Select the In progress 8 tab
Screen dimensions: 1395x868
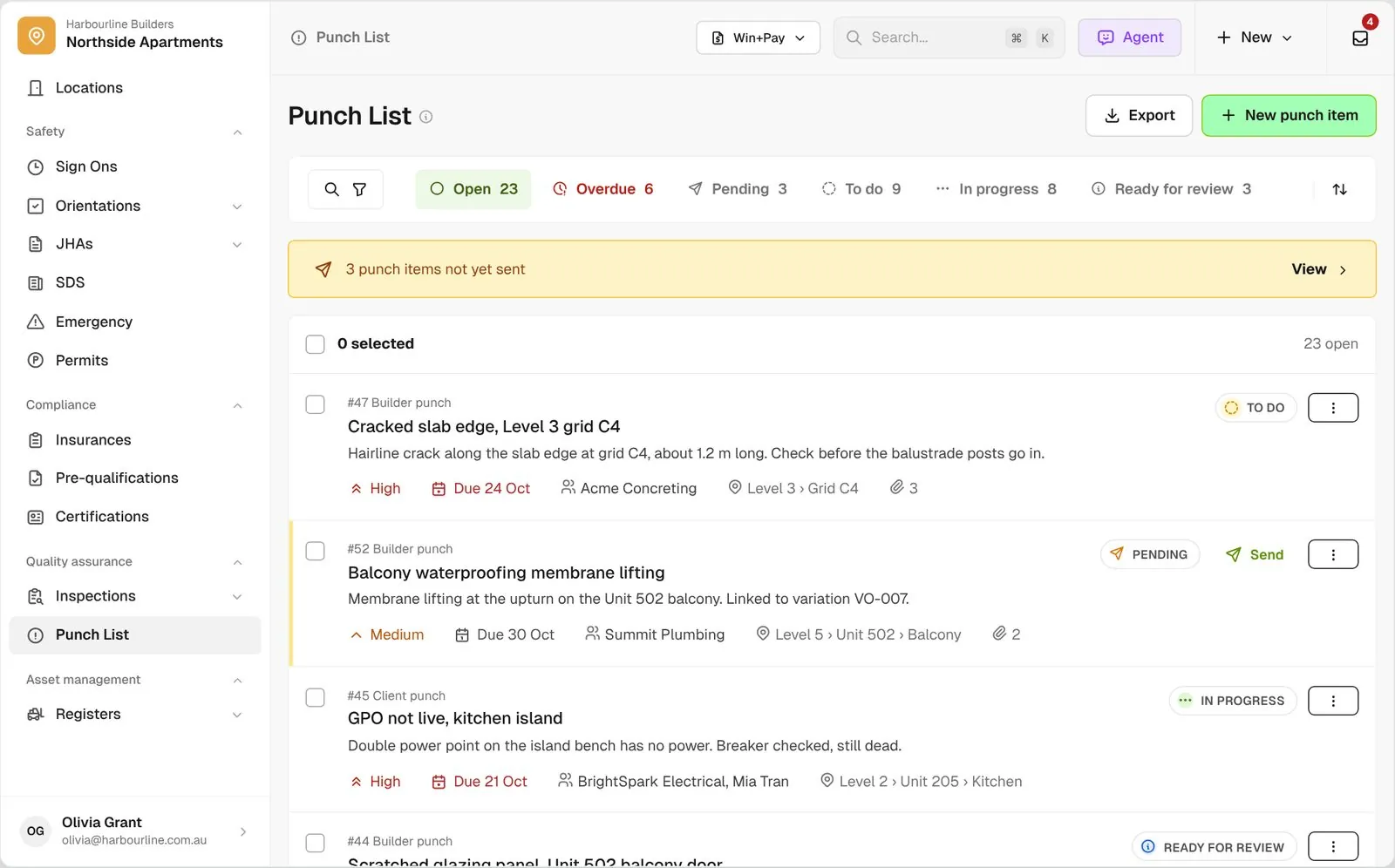tap(997, 189)
